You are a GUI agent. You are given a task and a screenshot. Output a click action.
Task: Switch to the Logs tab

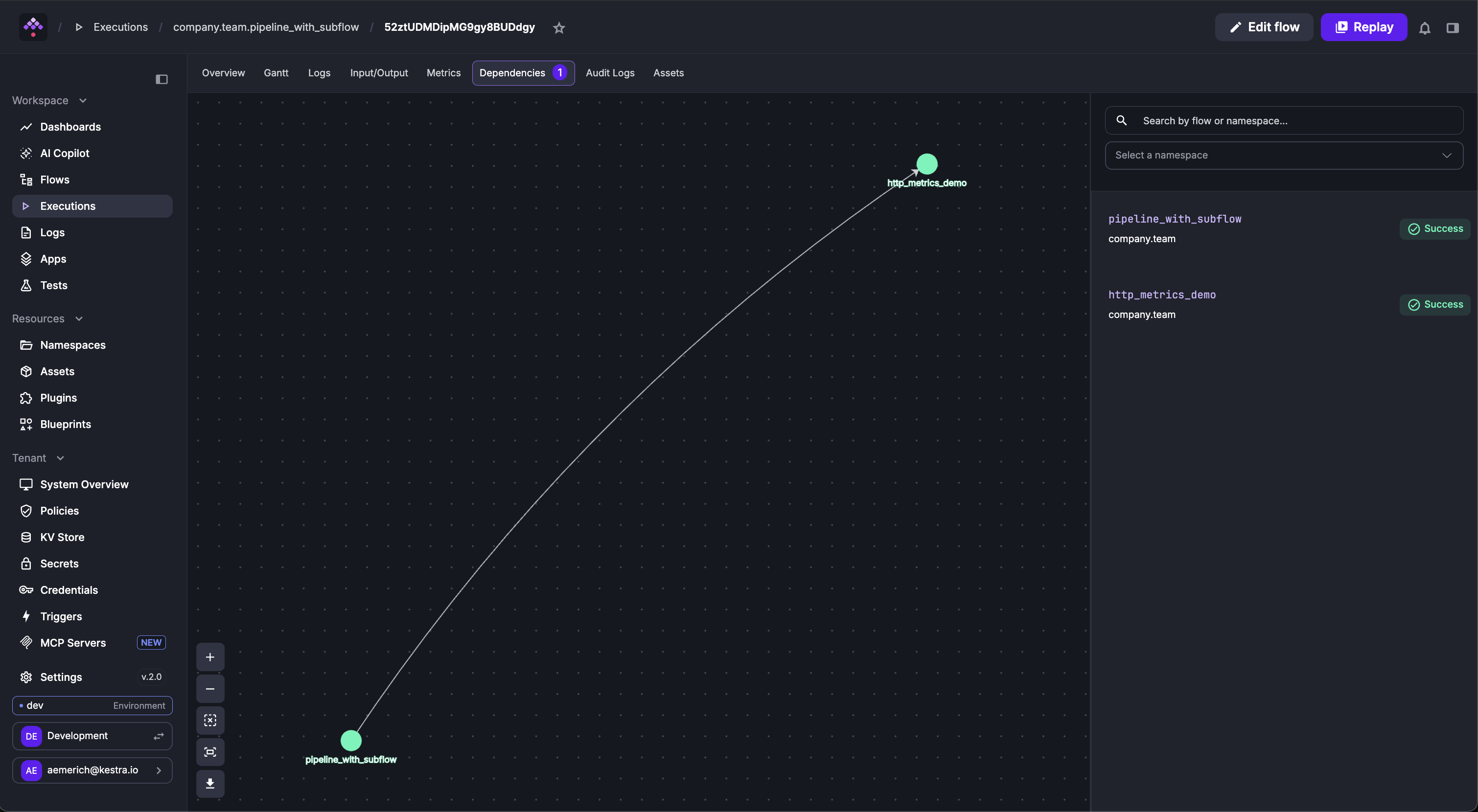coord(319,73)
